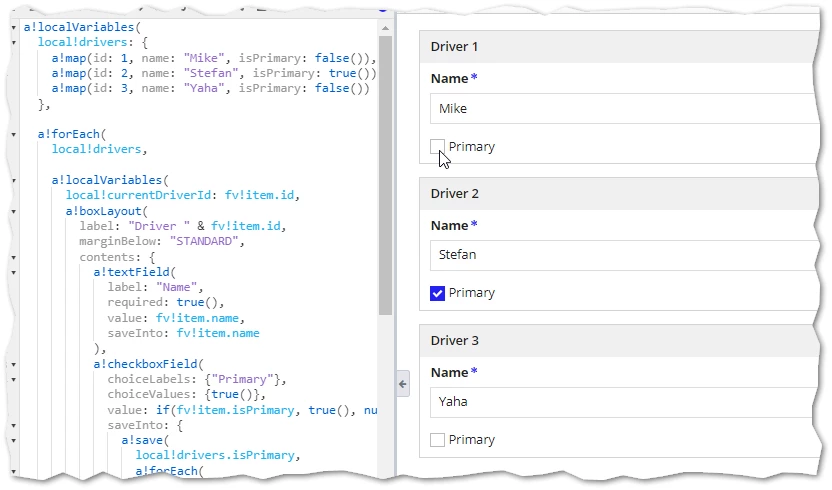Image resolution: width=832 pixels, height=490 pixels.
Task: Fold the a!textField( block
Action: 14,272
